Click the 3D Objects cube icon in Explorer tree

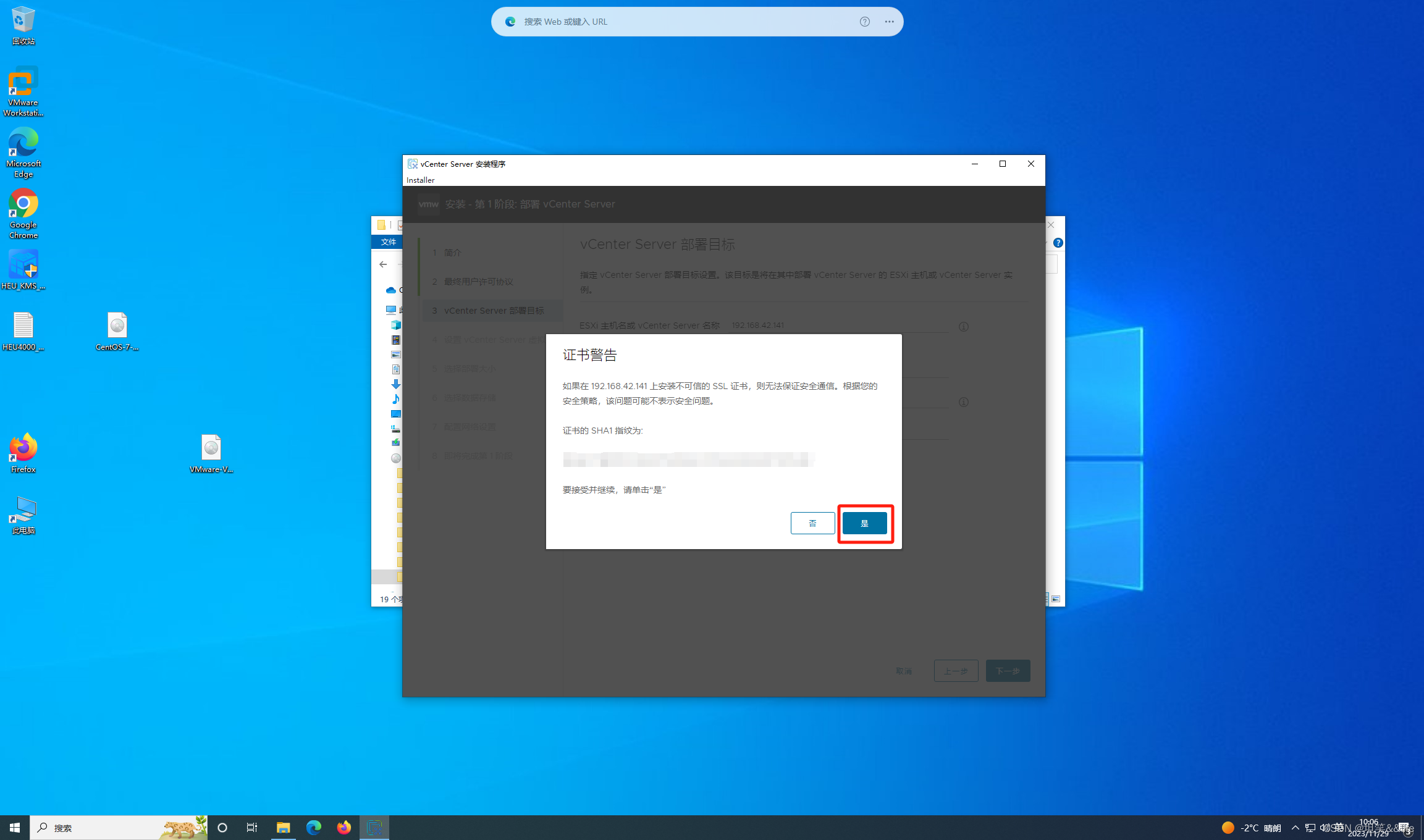[396, 325]
